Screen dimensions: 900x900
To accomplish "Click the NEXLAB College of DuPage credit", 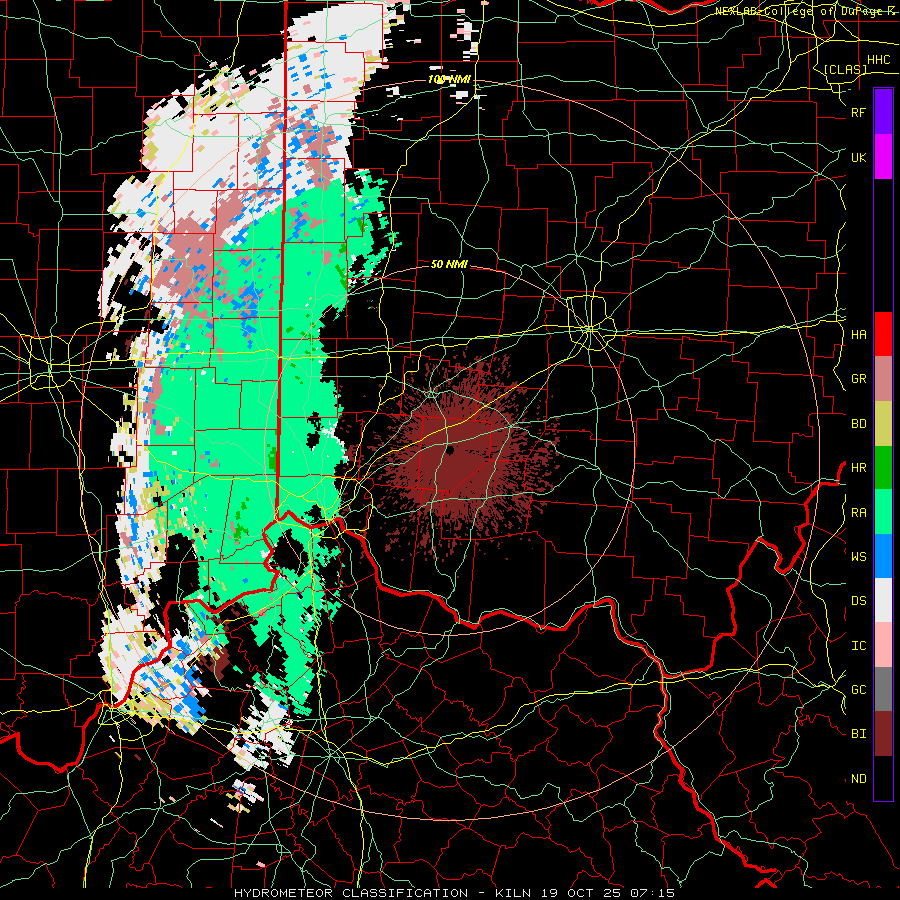I will tap(806, 11).
